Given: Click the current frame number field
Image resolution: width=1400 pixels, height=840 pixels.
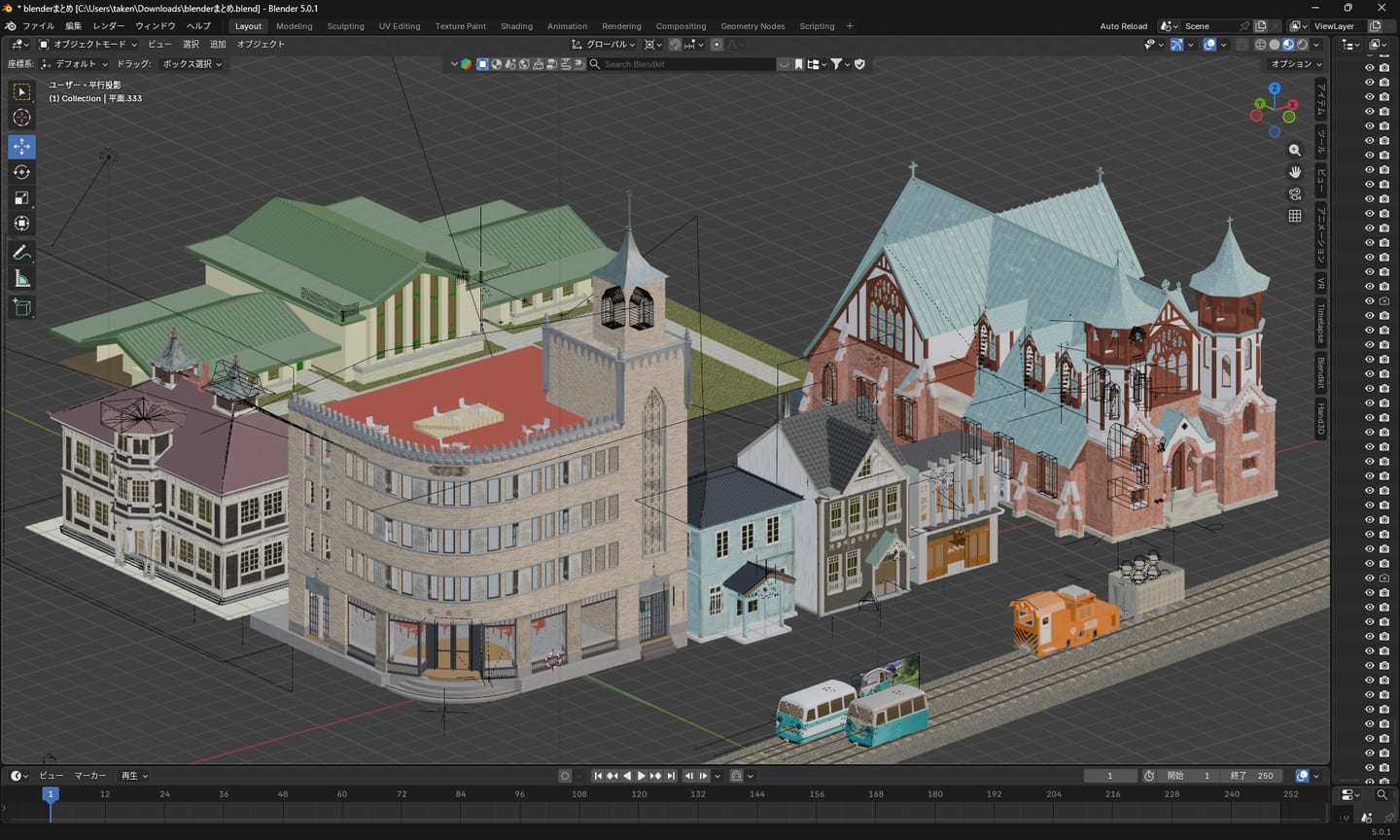Looking at the screenshot, I should pos(1110,776).
